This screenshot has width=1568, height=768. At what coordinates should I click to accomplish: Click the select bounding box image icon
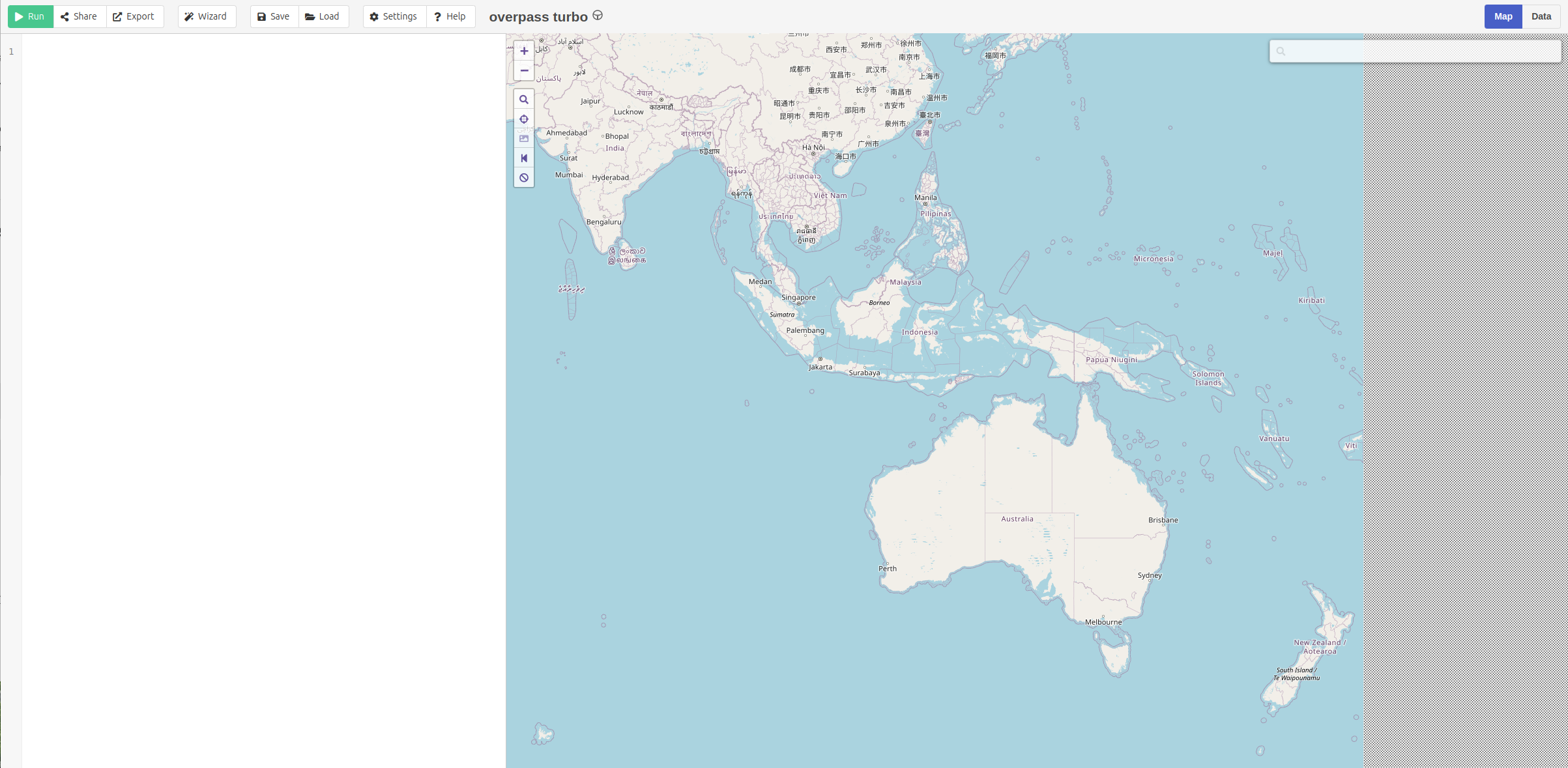[x=524, y=139]
